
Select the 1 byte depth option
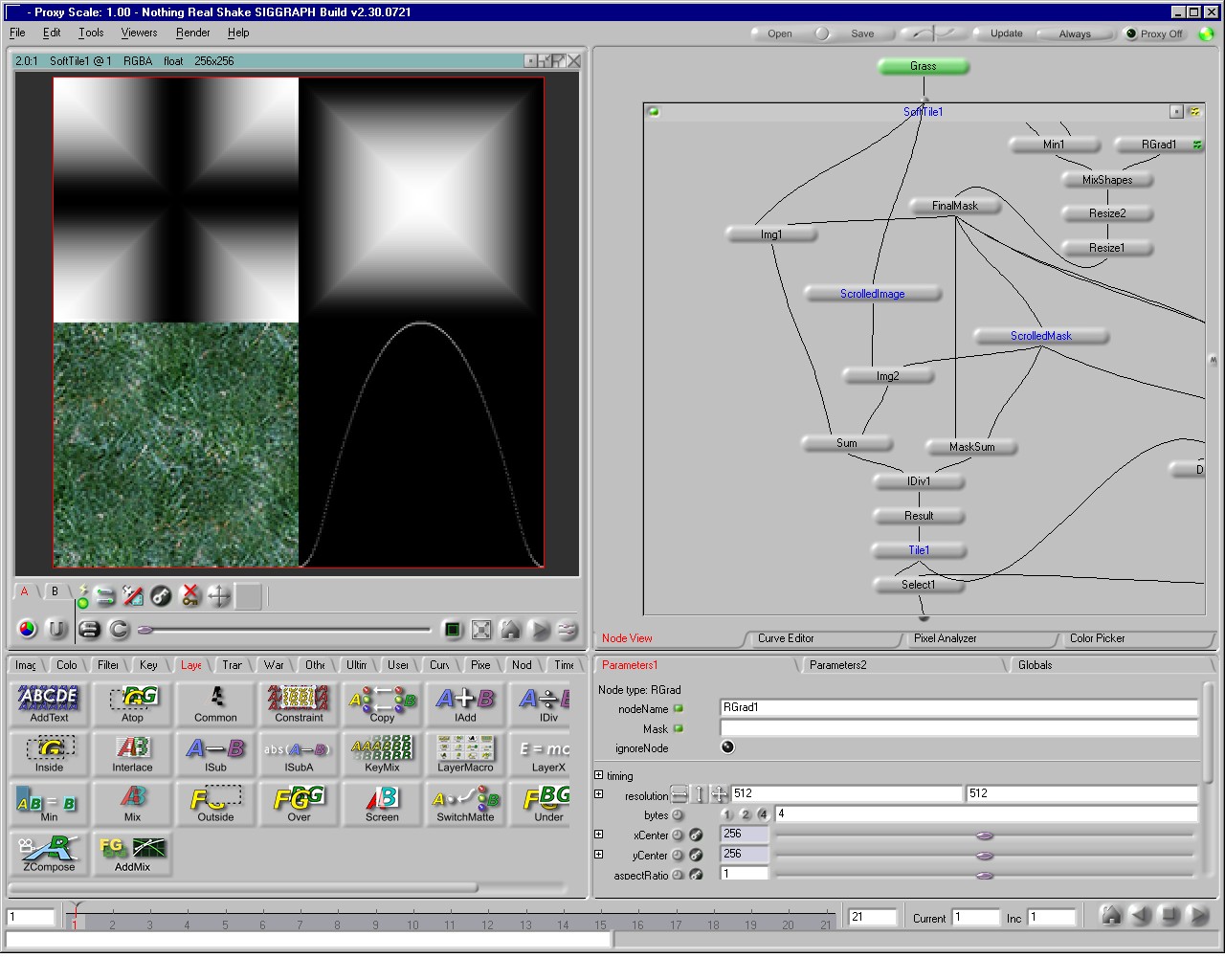[x=727, y=814]
